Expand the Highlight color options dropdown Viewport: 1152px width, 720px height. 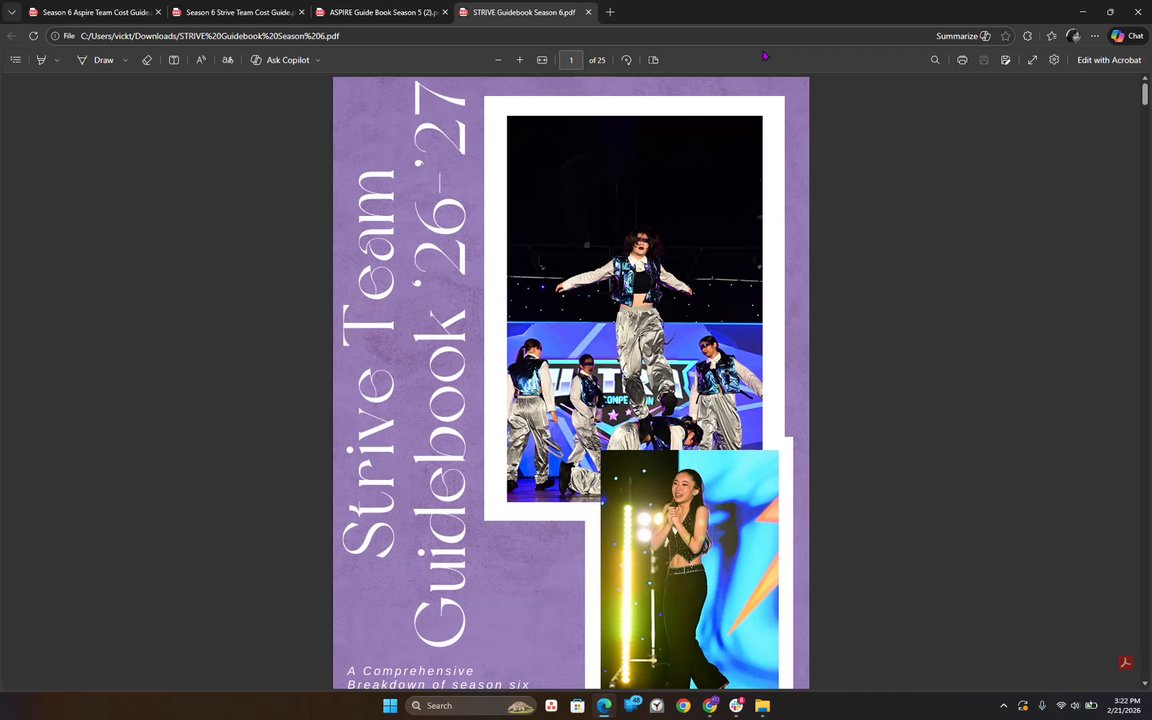coord(57,60)
